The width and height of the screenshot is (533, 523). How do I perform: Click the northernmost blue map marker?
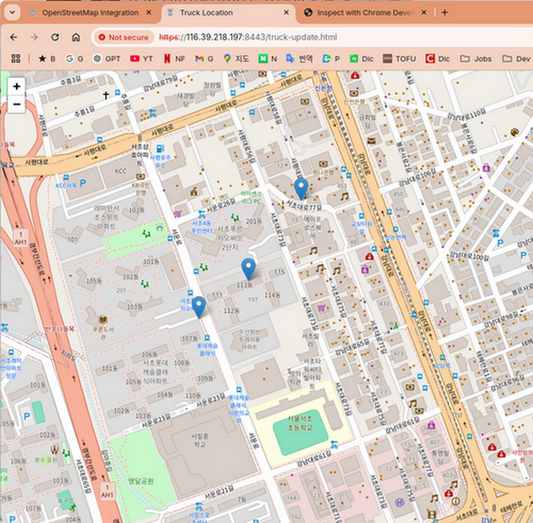coord(301,189)
